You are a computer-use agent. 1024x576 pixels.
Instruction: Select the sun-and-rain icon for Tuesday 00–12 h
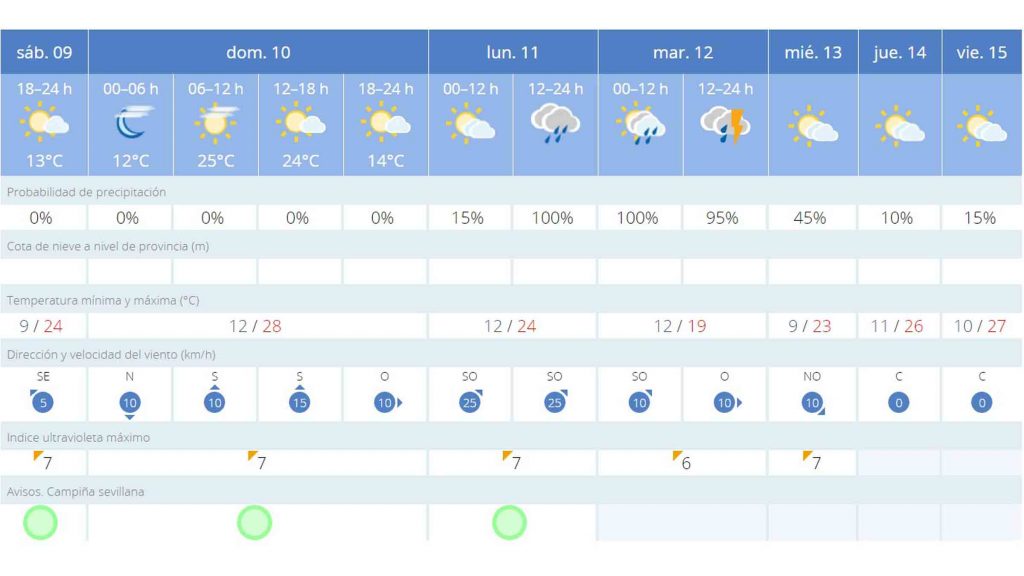click(x=640, y=125)
